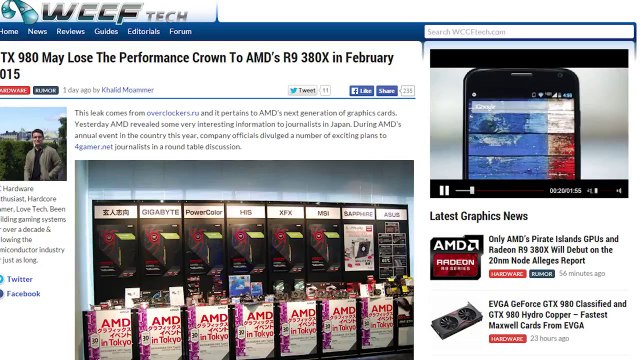Follow the 4gamer.net link
Image resolution: width=640 pixels, height=360 pixels.
pyautogui.click(x=93, y=147)
